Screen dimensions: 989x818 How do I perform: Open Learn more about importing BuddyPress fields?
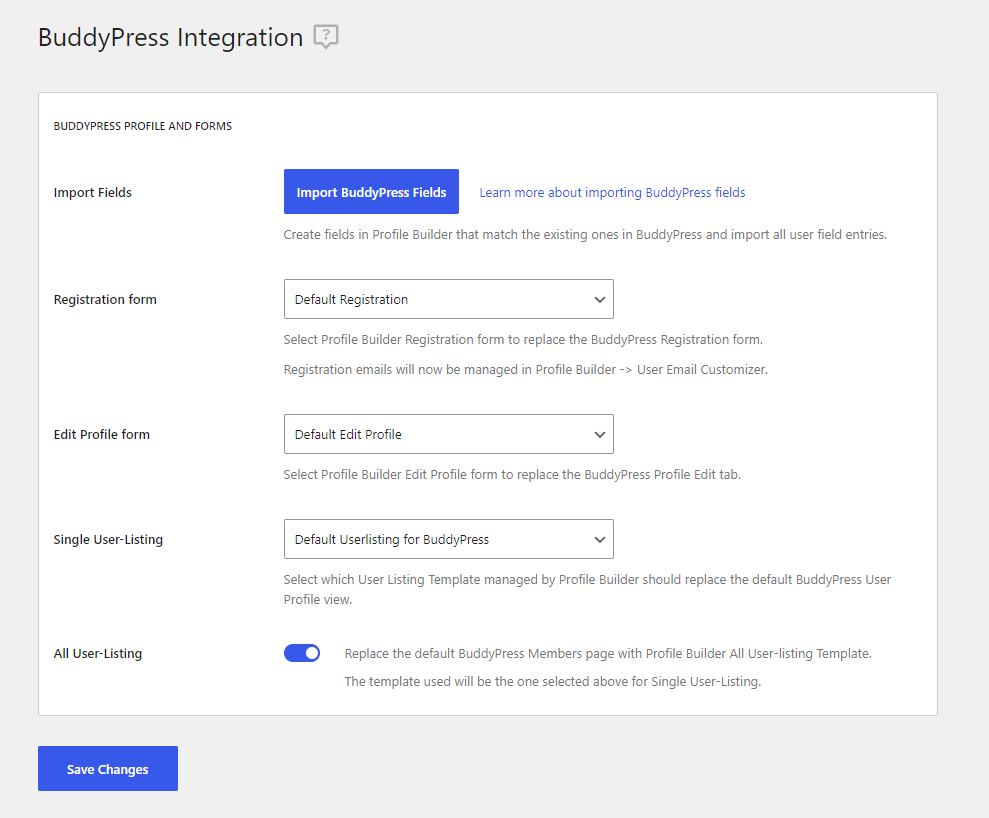(612, 192)
